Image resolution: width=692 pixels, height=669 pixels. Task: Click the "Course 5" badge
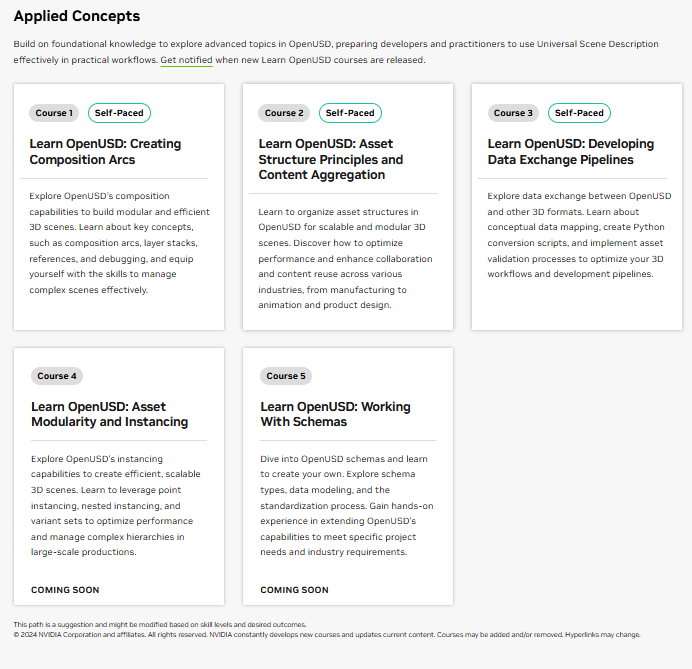(286, 376)
